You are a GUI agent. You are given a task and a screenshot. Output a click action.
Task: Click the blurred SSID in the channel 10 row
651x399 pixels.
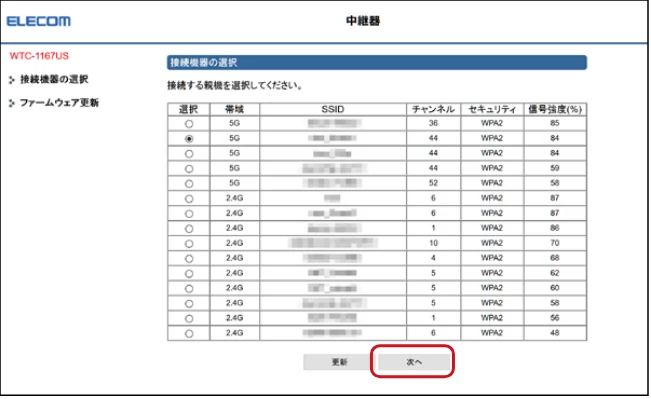coord(333,243)
